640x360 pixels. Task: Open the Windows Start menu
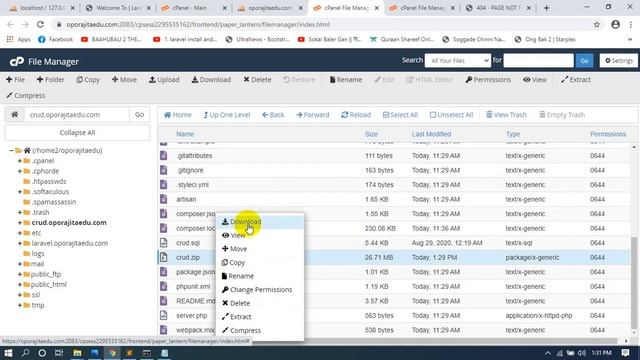pyautogui.click(x=8, y=353)
